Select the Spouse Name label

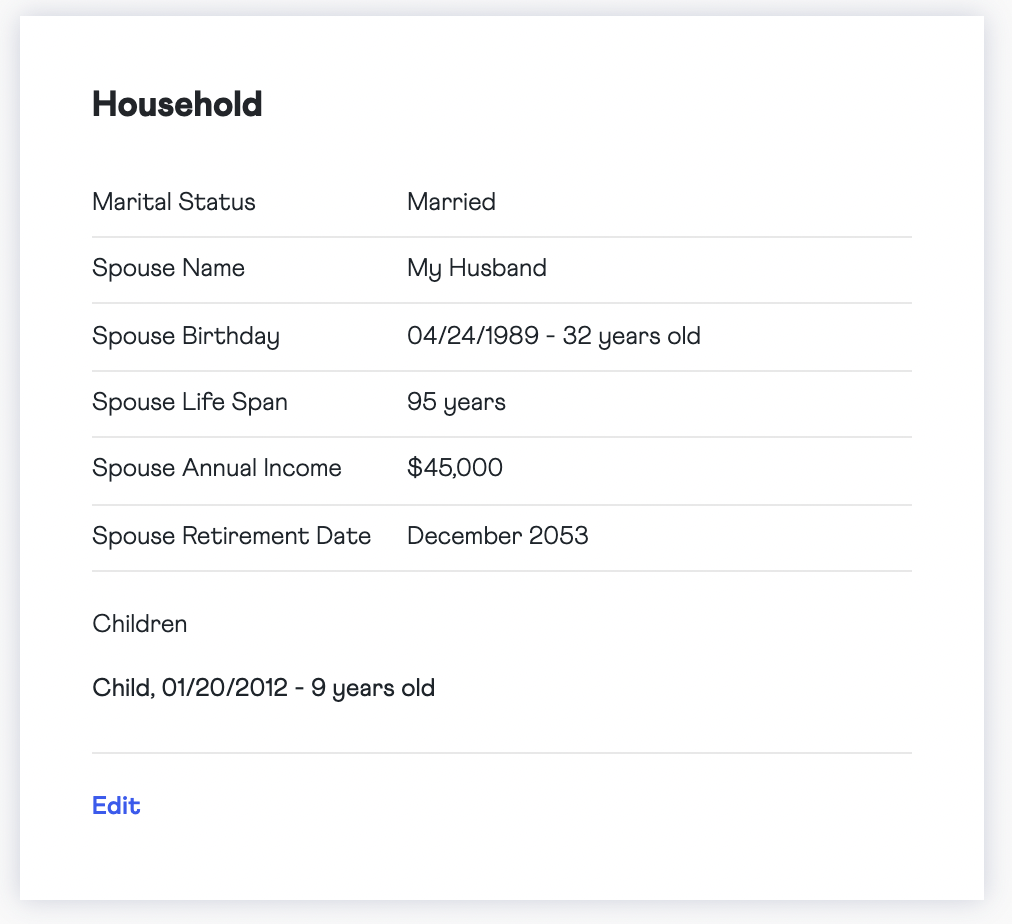click(168, 268)
